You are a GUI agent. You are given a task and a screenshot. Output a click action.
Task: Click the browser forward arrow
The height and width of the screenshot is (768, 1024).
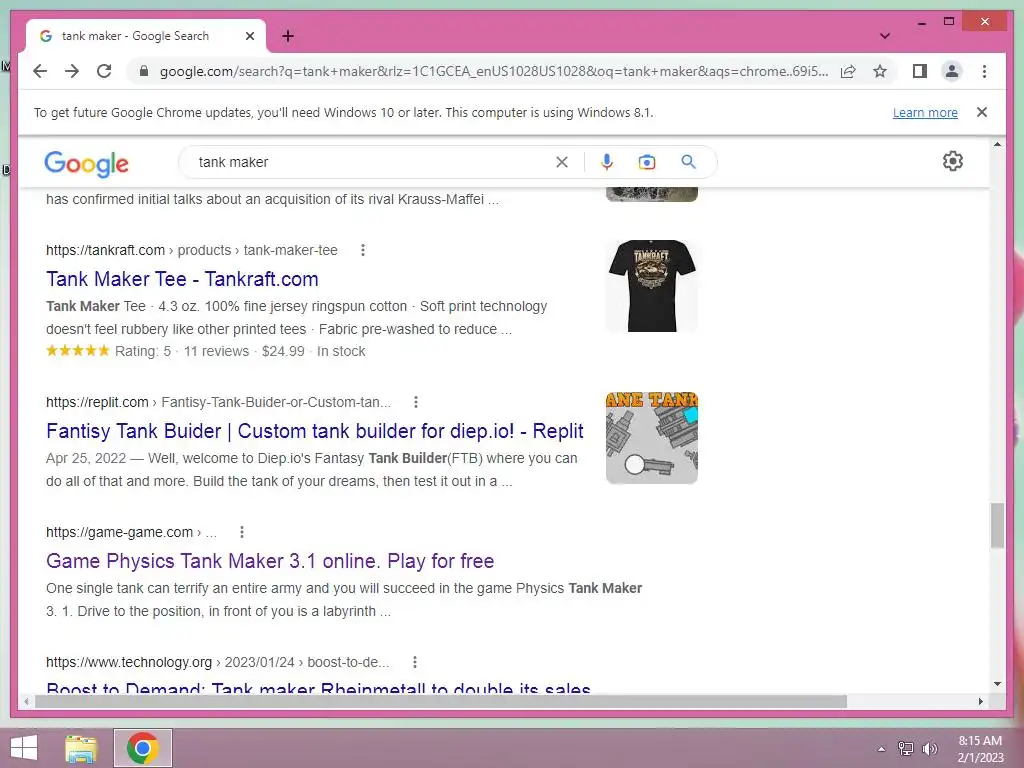point(72,71)
